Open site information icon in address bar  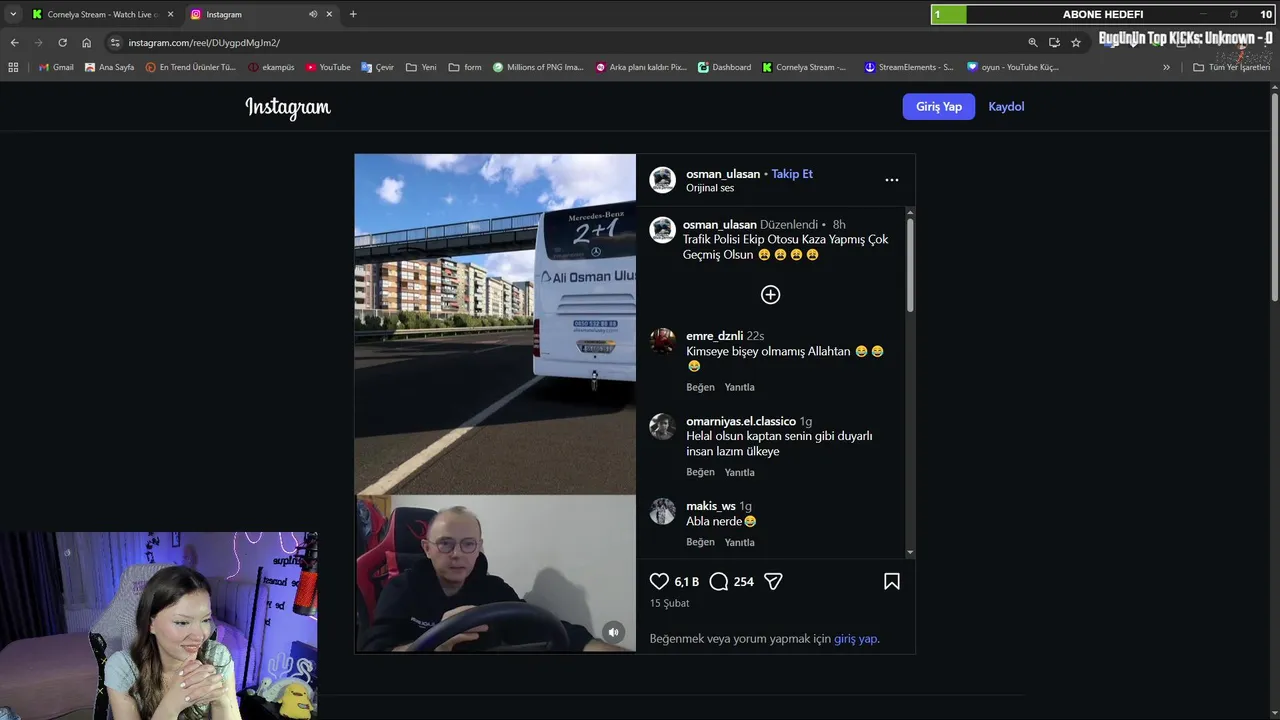point(115,43)
